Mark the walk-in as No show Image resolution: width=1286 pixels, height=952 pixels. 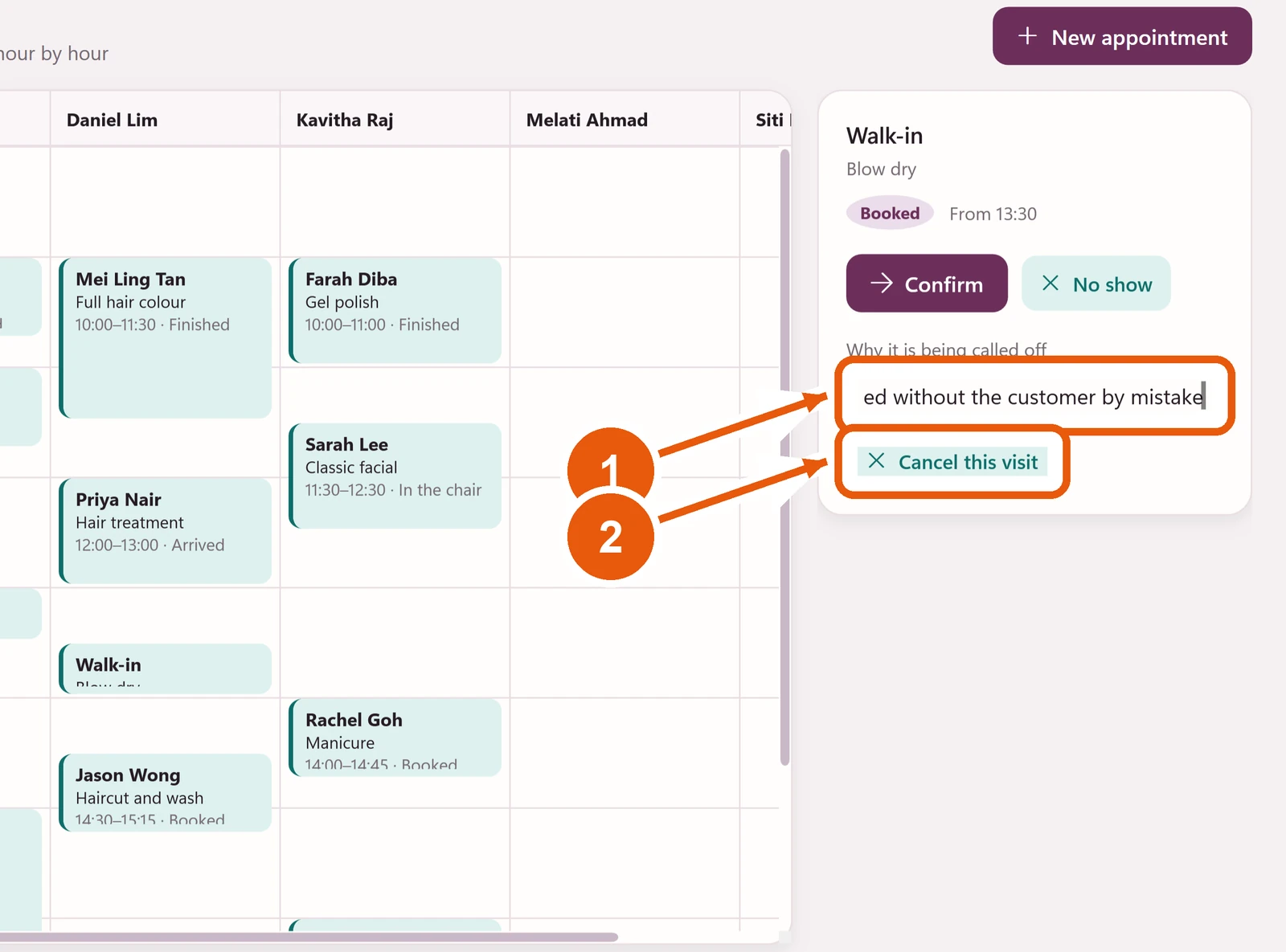coord(1096,284)
